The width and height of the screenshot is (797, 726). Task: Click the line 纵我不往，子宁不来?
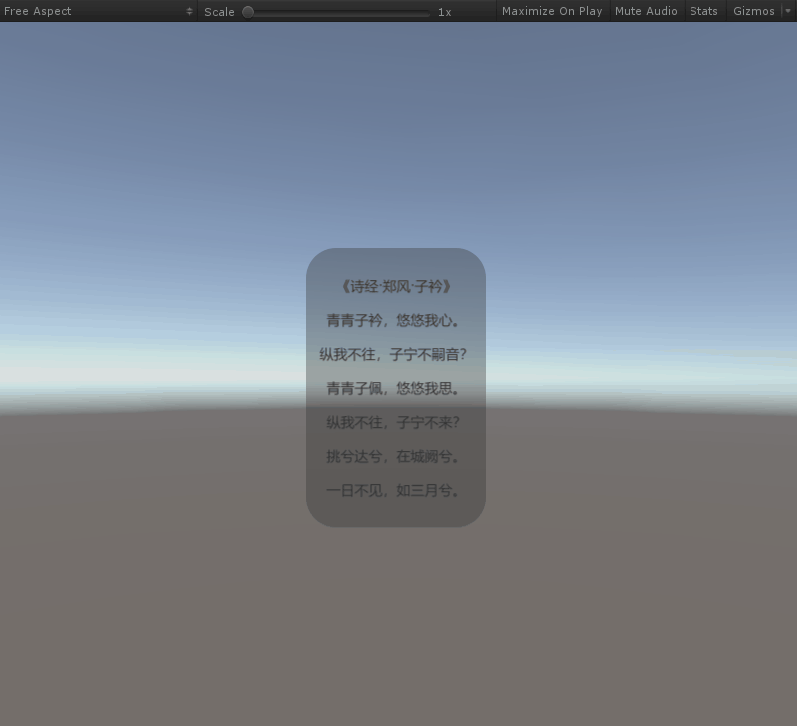tap(392, 422)
